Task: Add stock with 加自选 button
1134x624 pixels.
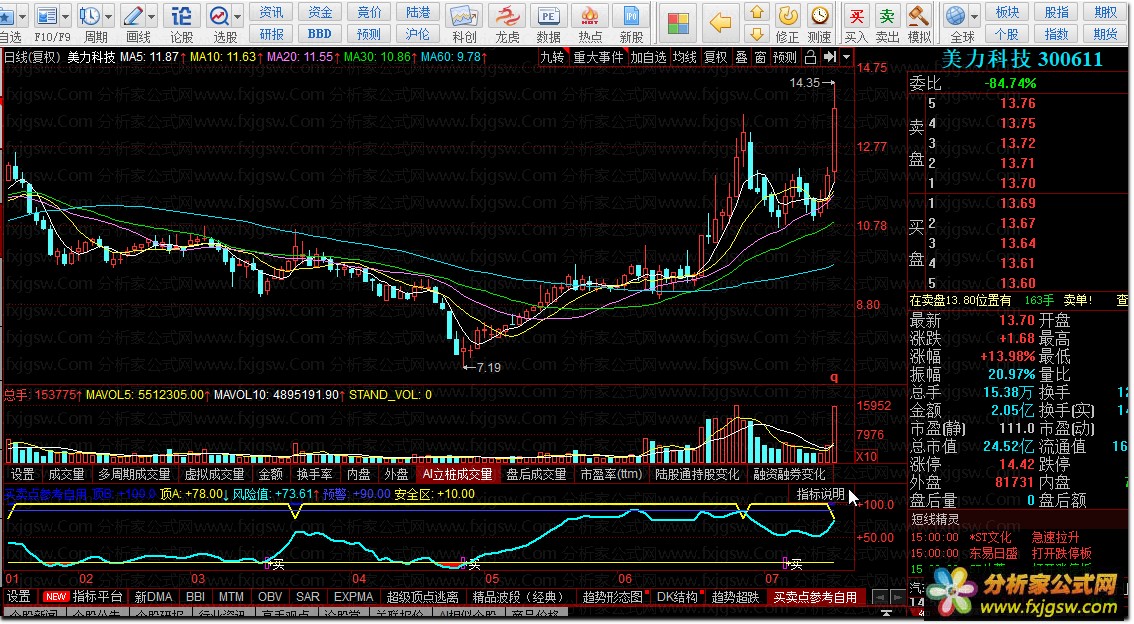Action: pos(648,57)
